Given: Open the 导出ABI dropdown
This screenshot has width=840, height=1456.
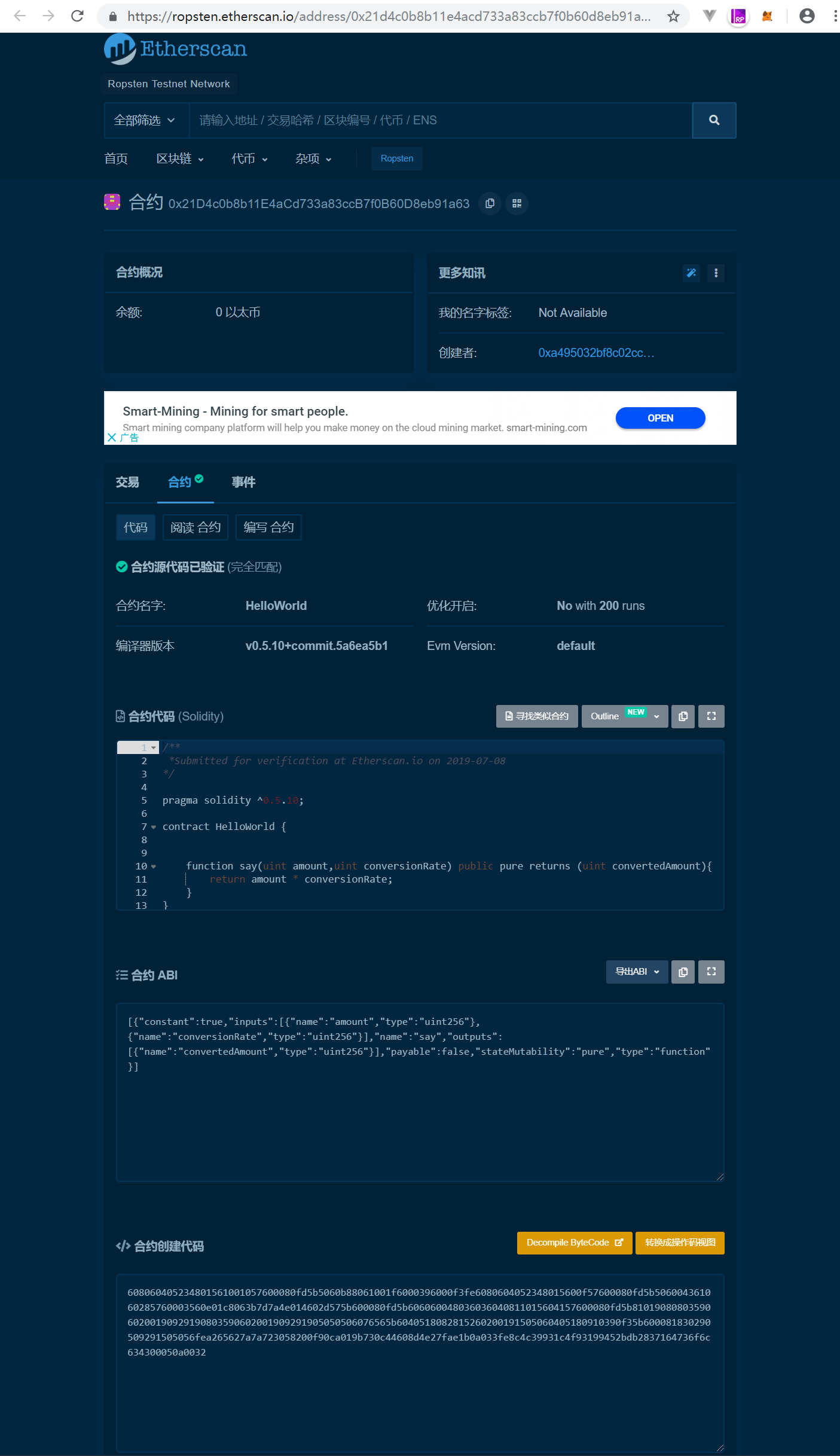Looking at the screenshot, I should pos(637,972).
